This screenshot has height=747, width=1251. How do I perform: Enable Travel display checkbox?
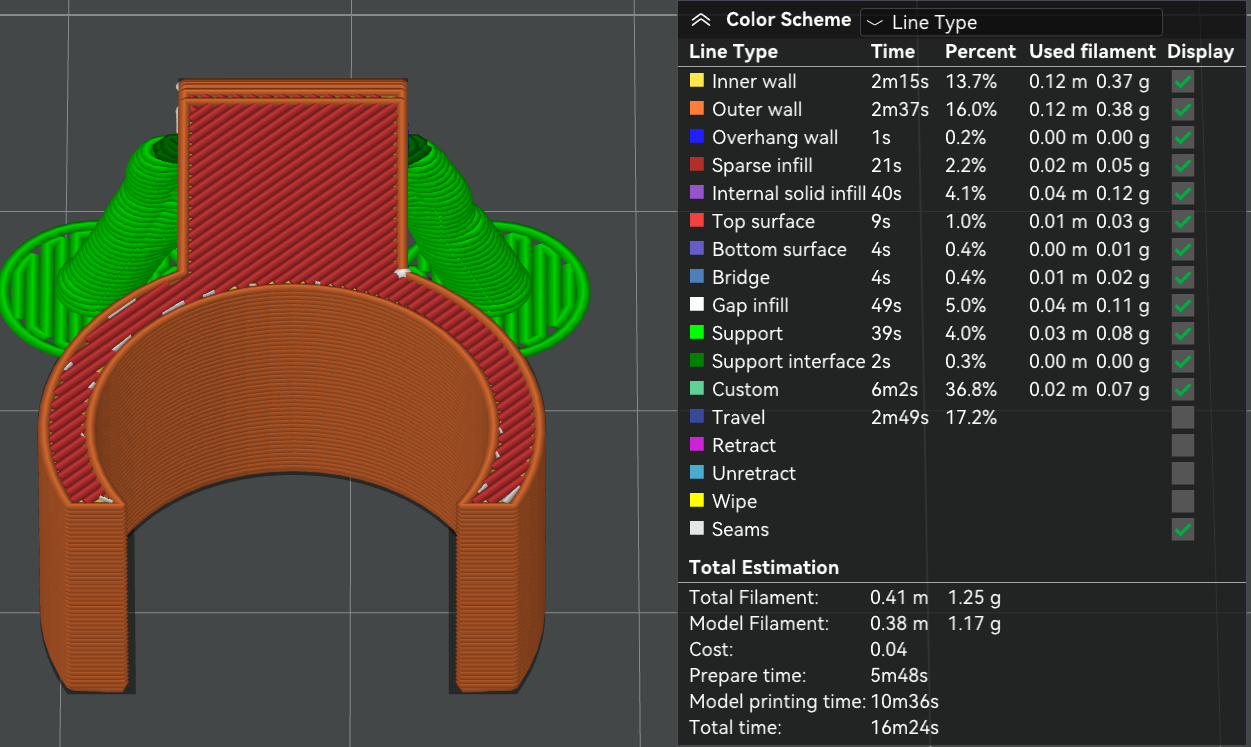click(1183, 417)
